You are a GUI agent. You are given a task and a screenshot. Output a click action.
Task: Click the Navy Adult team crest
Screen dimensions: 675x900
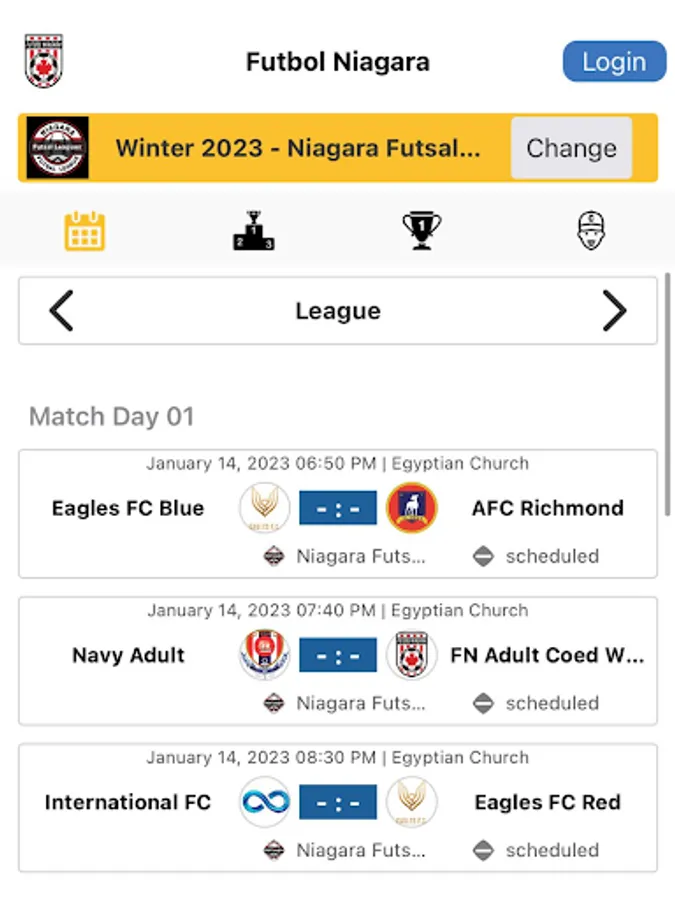click(265, 655)
